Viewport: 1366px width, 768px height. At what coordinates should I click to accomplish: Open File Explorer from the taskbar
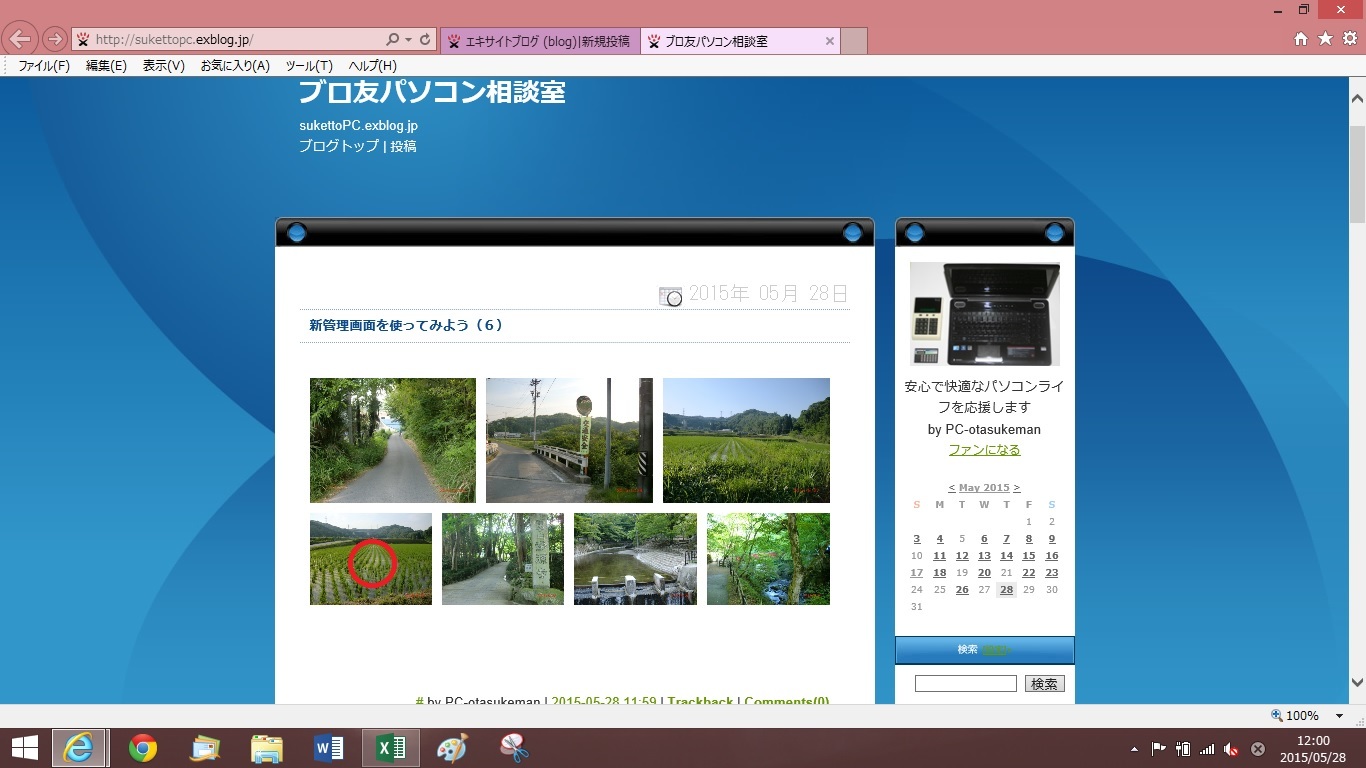267,748
